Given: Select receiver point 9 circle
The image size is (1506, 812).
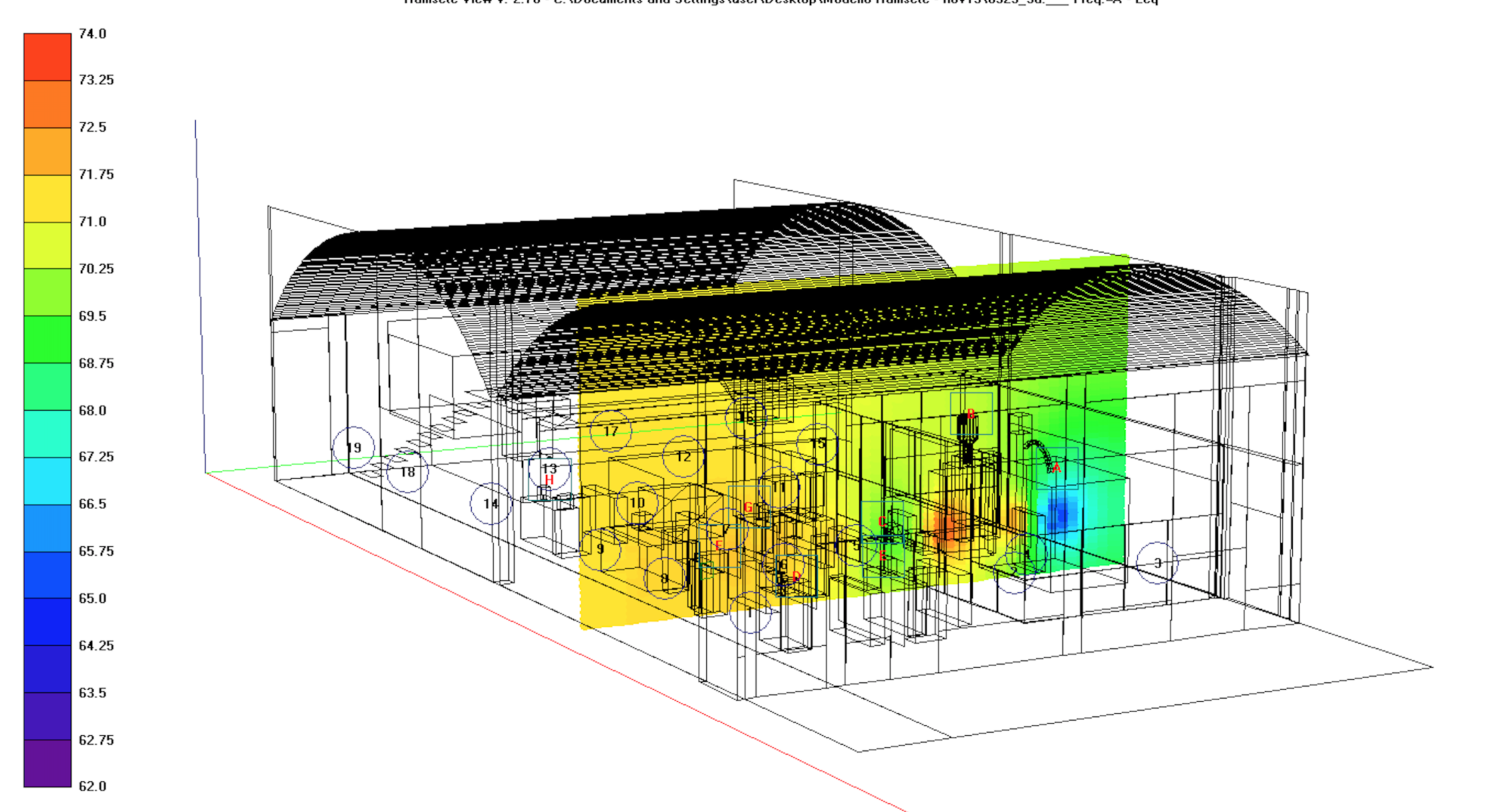Looking at the screenshot, I should click(x=600, y=549).
